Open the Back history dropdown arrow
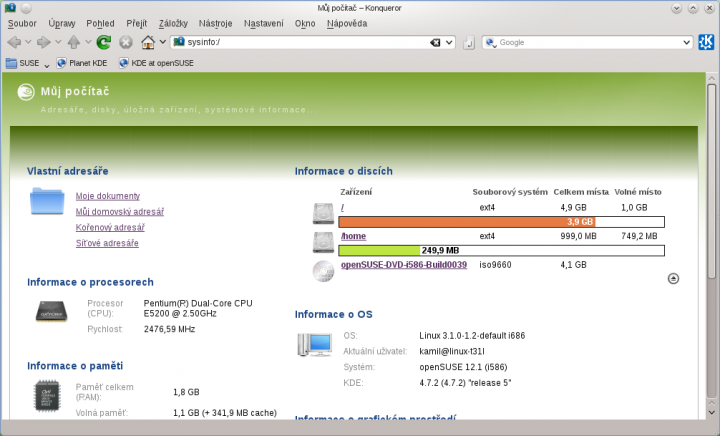Viewport: 720px width, 436px height. [28, 42]
